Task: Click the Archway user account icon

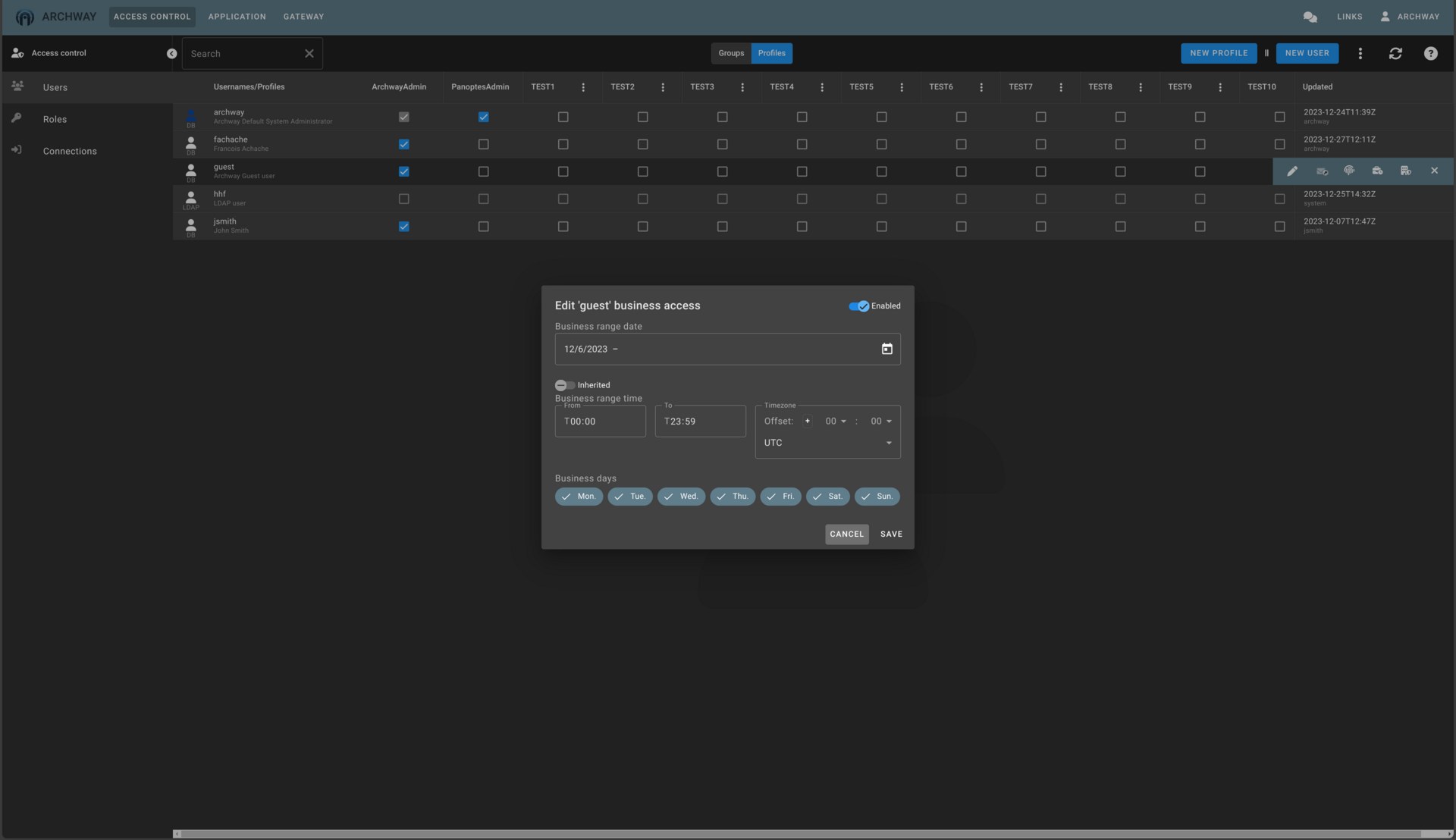Action: [1385, 17]
